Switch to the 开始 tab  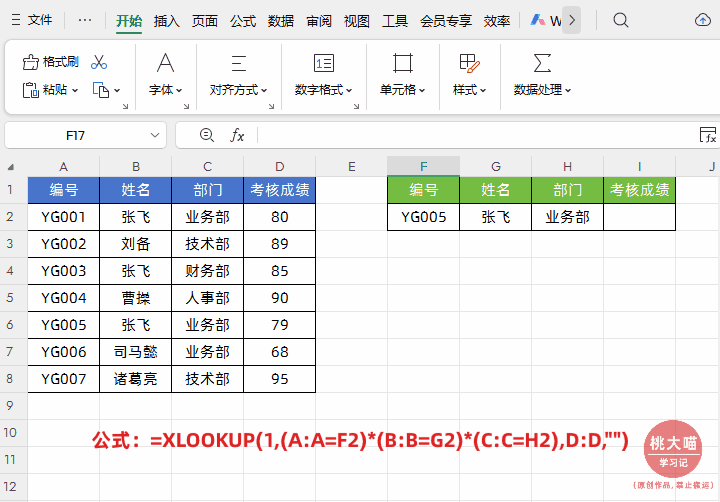click(x=129, y=21)
